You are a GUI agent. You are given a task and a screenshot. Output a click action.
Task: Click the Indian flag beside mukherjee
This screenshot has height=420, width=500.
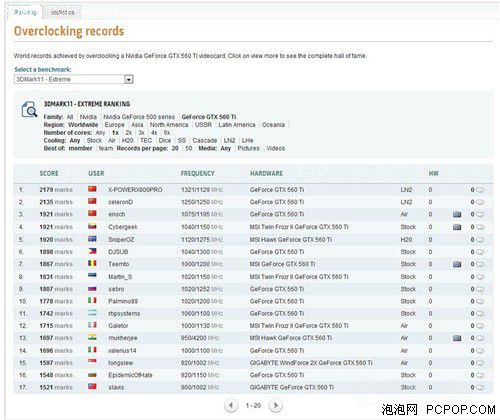coord(92,337)
